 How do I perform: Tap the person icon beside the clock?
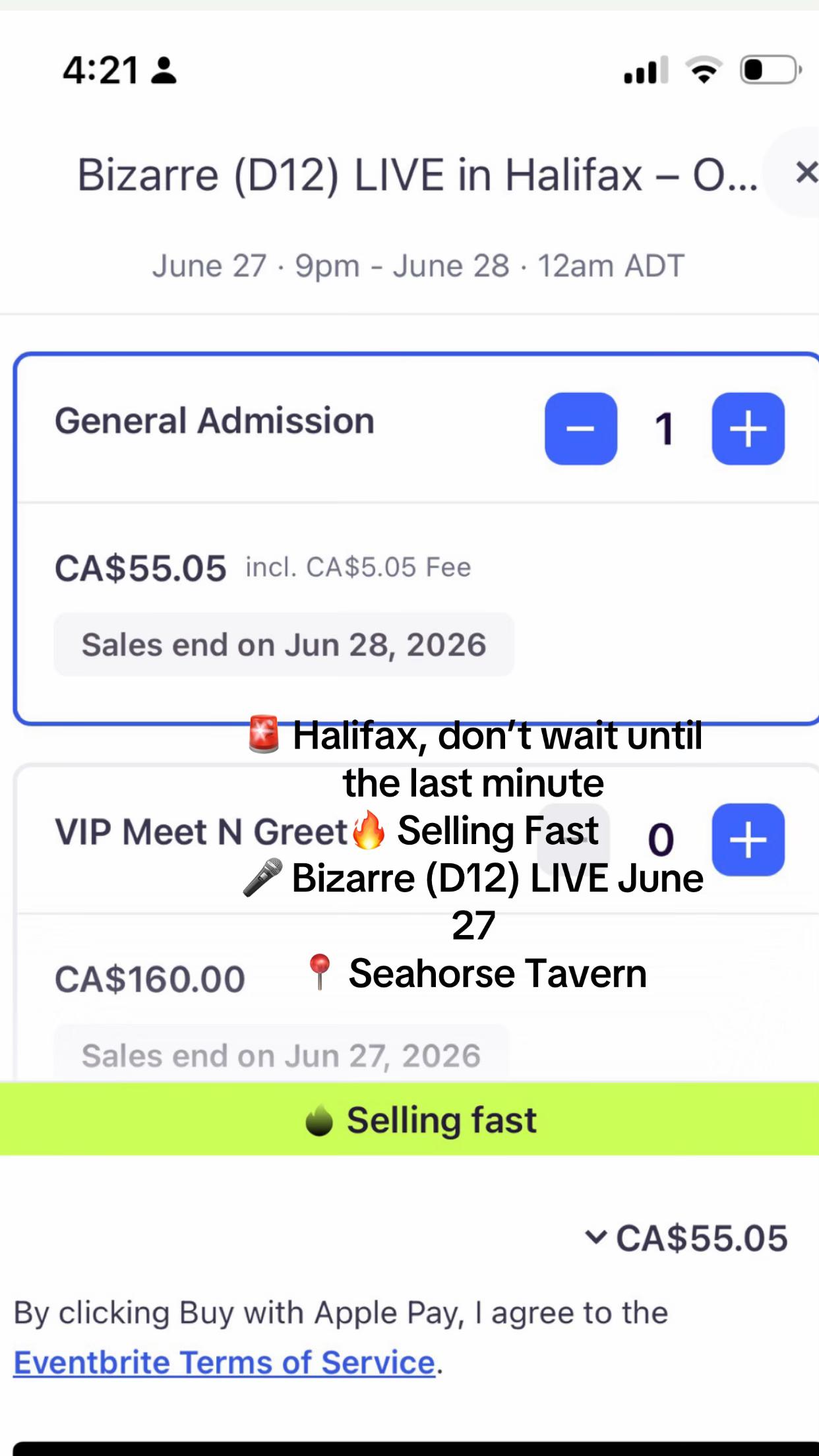pos(164,70)
